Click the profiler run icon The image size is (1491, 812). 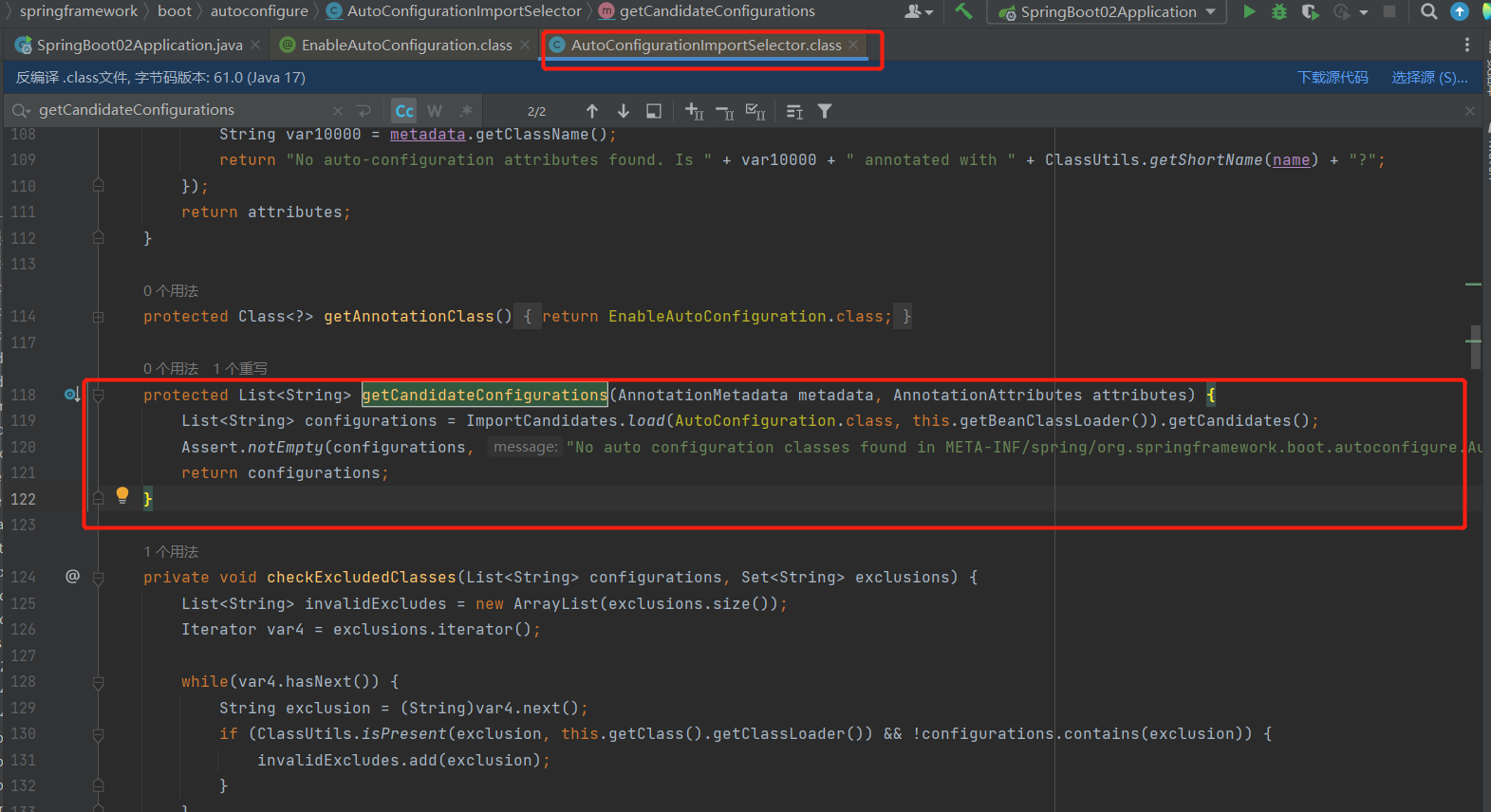click(1341, 11)
